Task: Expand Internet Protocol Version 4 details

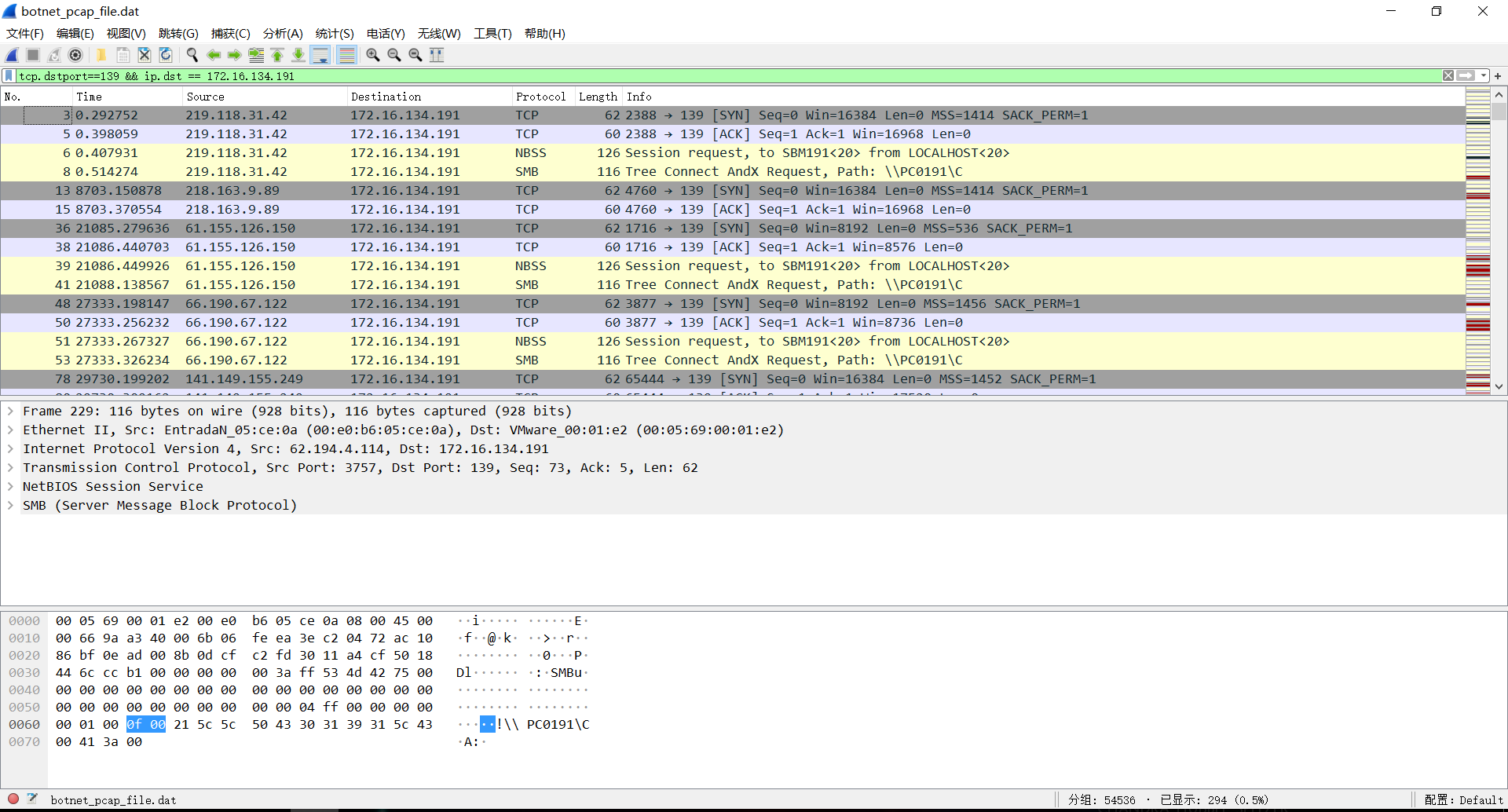Action: tap(10, 448)
